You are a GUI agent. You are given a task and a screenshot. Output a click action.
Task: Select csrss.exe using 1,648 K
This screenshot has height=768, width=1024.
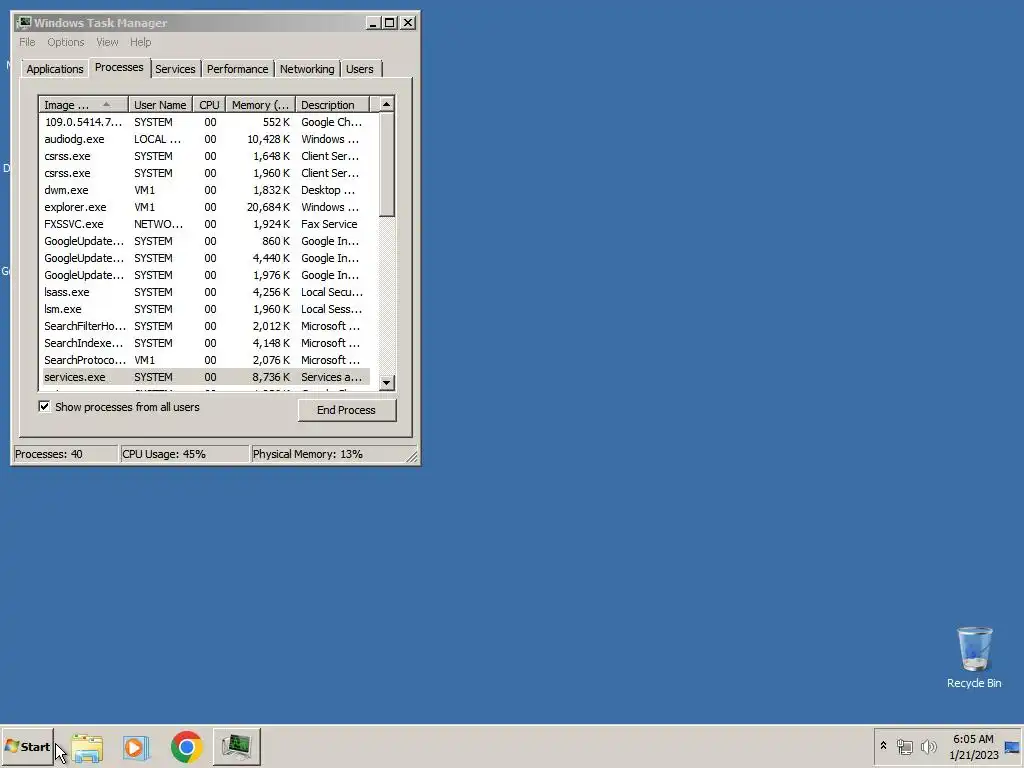(206, 156)
